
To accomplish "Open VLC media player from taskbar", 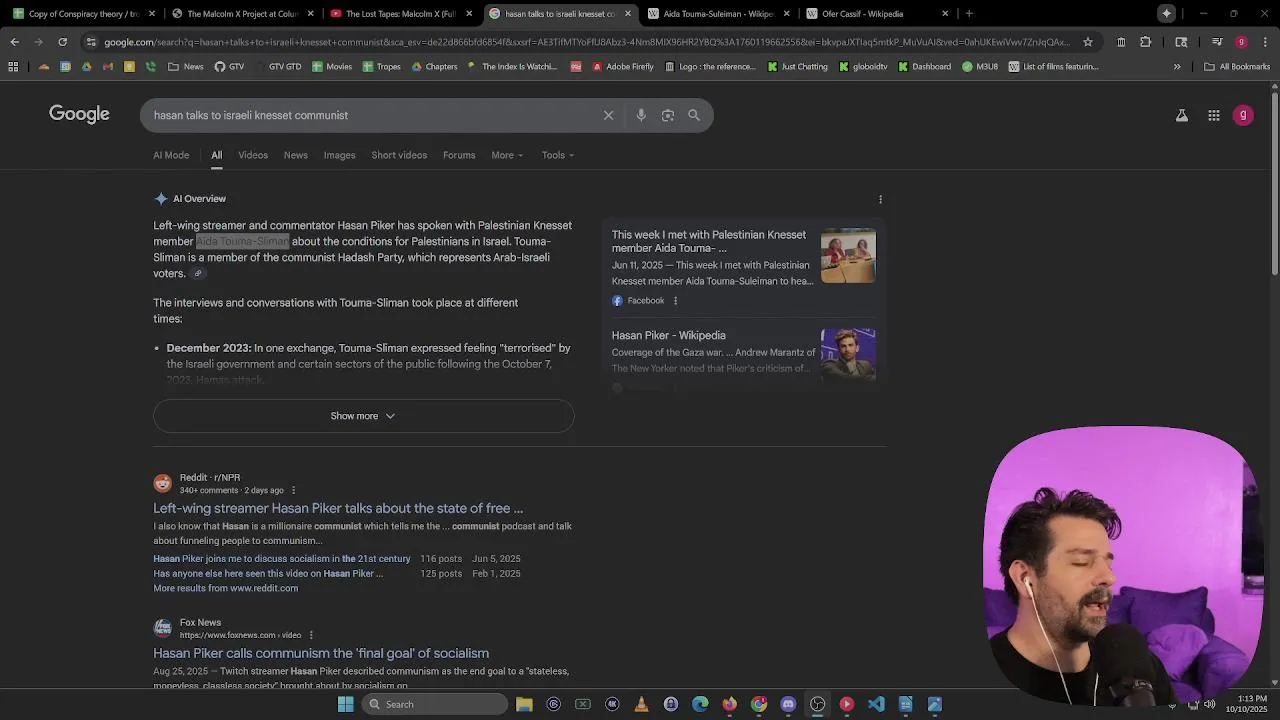I will [x=641, y=704].
